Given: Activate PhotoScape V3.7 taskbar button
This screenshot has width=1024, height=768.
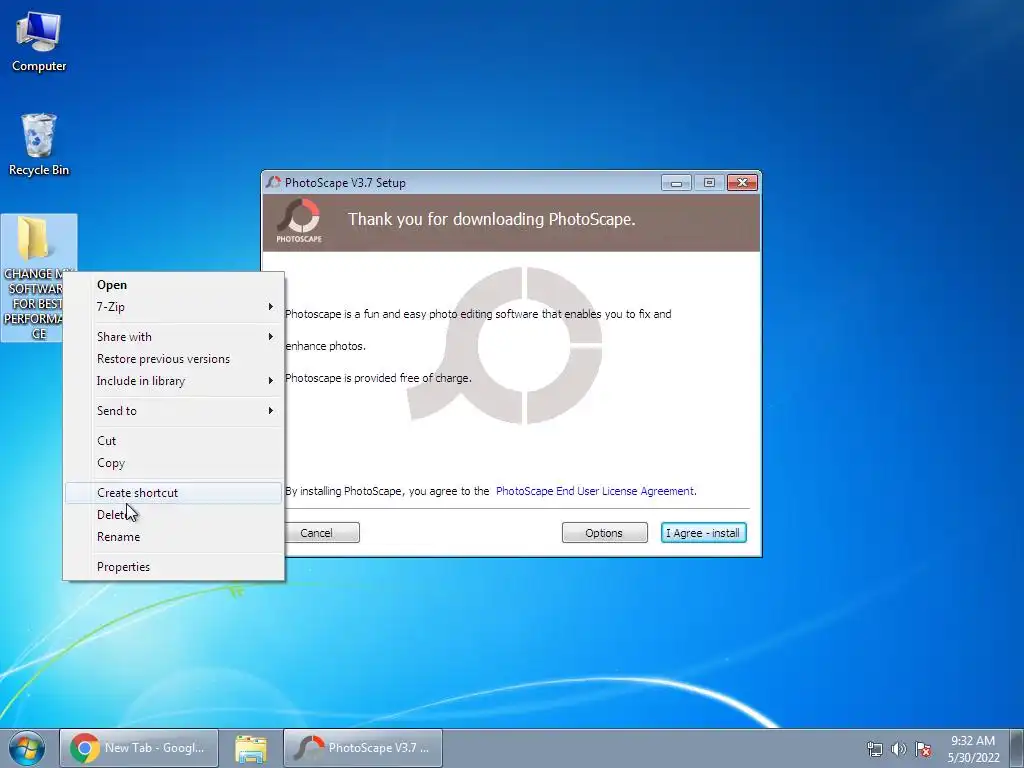Looking at the screenshot, I should tap(363, 748).
